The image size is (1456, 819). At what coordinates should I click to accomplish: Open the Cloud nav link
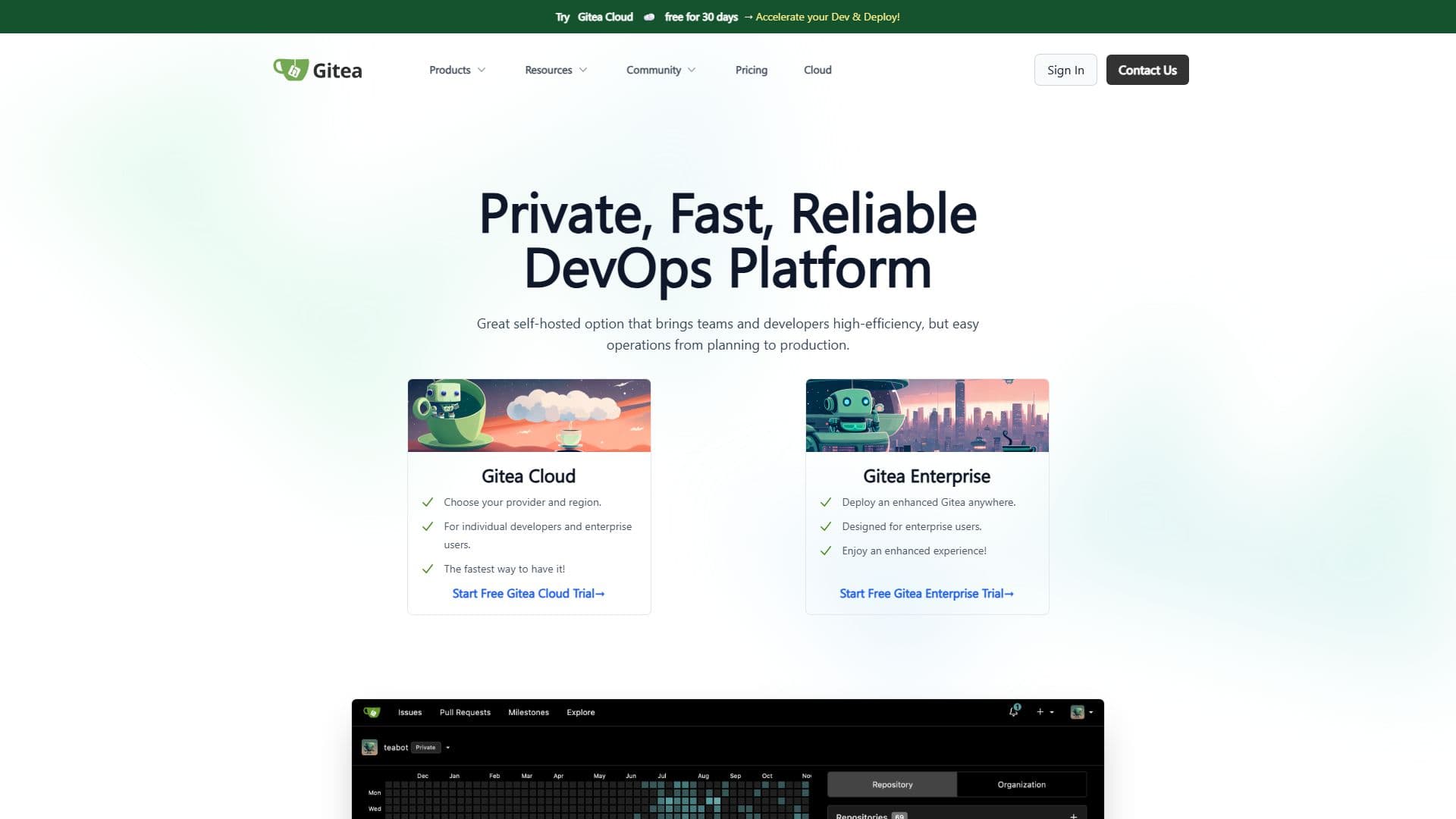tap(817, 70)
